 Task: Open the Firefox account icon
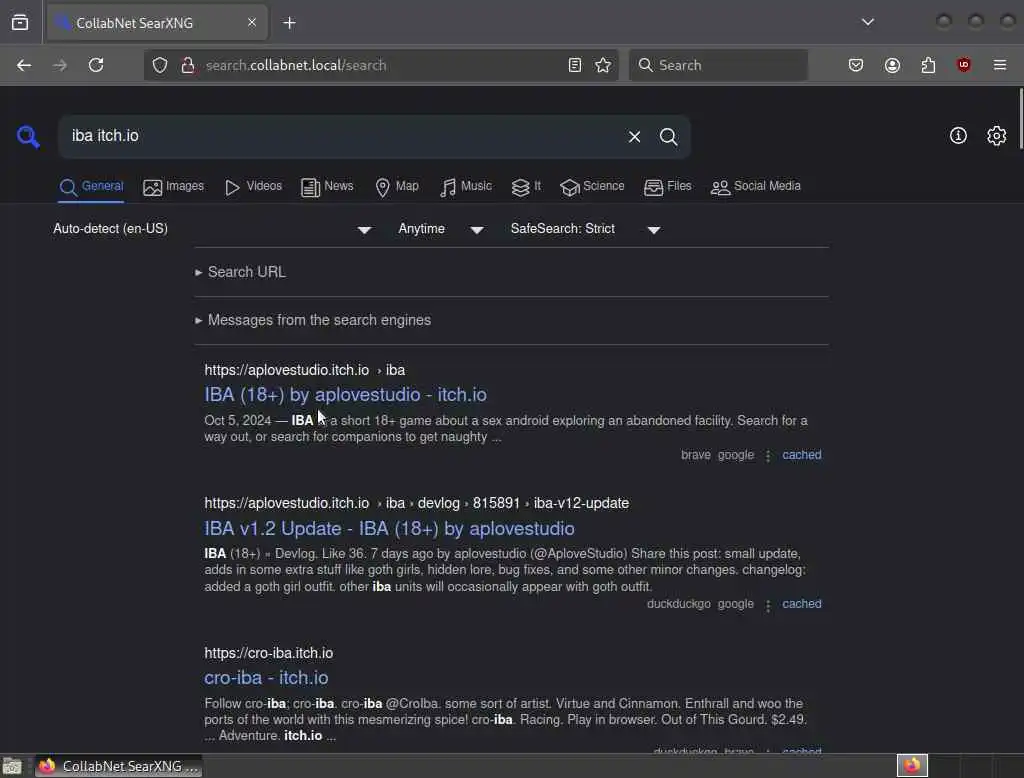point(893,65)
